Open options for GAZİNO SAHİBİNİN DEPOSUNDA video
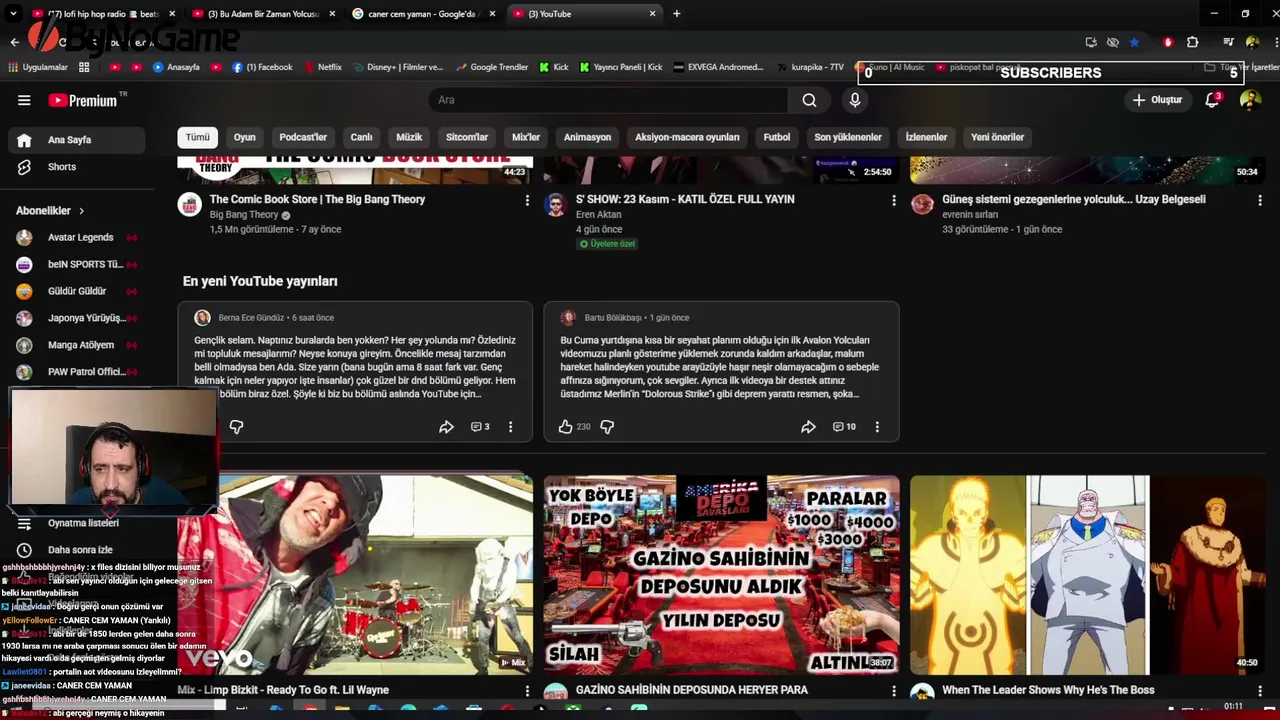 (893, 691)
